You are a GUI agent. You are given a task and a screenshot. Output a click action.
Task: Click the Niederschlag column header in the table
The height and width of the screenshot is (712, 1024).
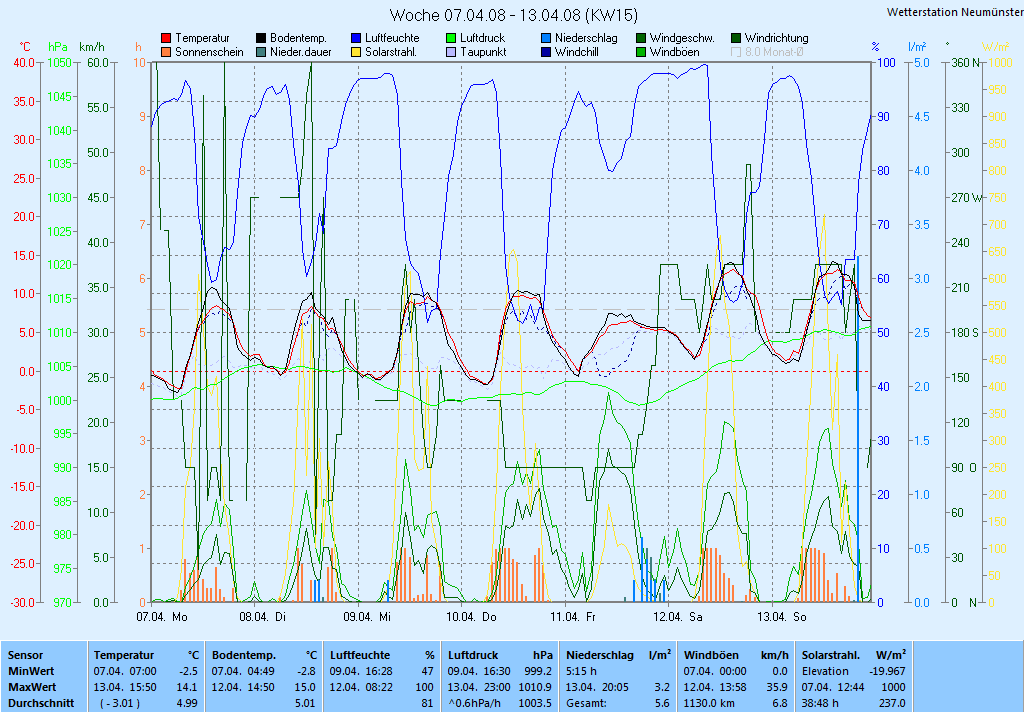coord(600,655)
